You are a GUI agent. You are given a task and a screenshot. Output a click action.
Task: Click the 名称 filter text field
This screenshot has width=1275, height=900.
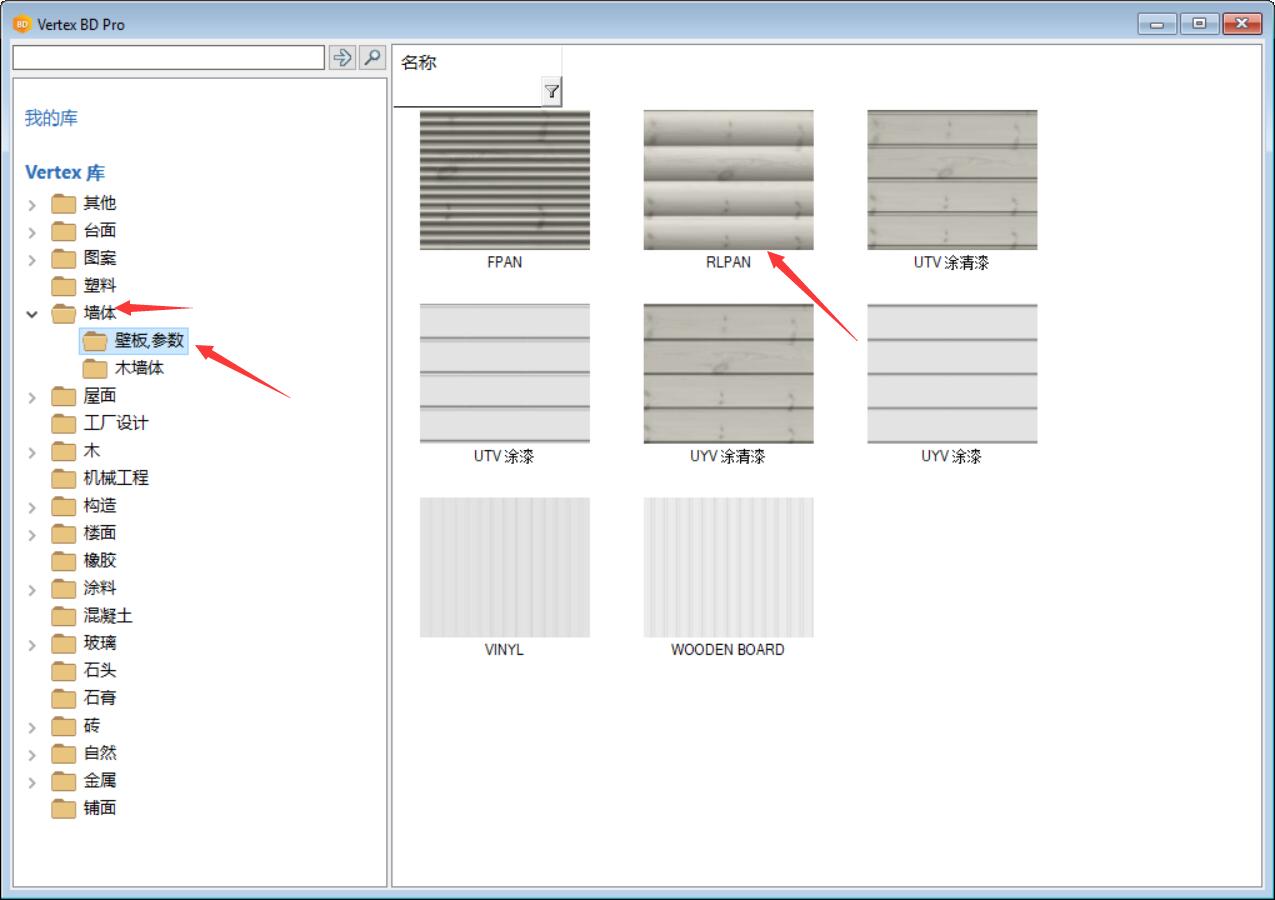(467, 93)
